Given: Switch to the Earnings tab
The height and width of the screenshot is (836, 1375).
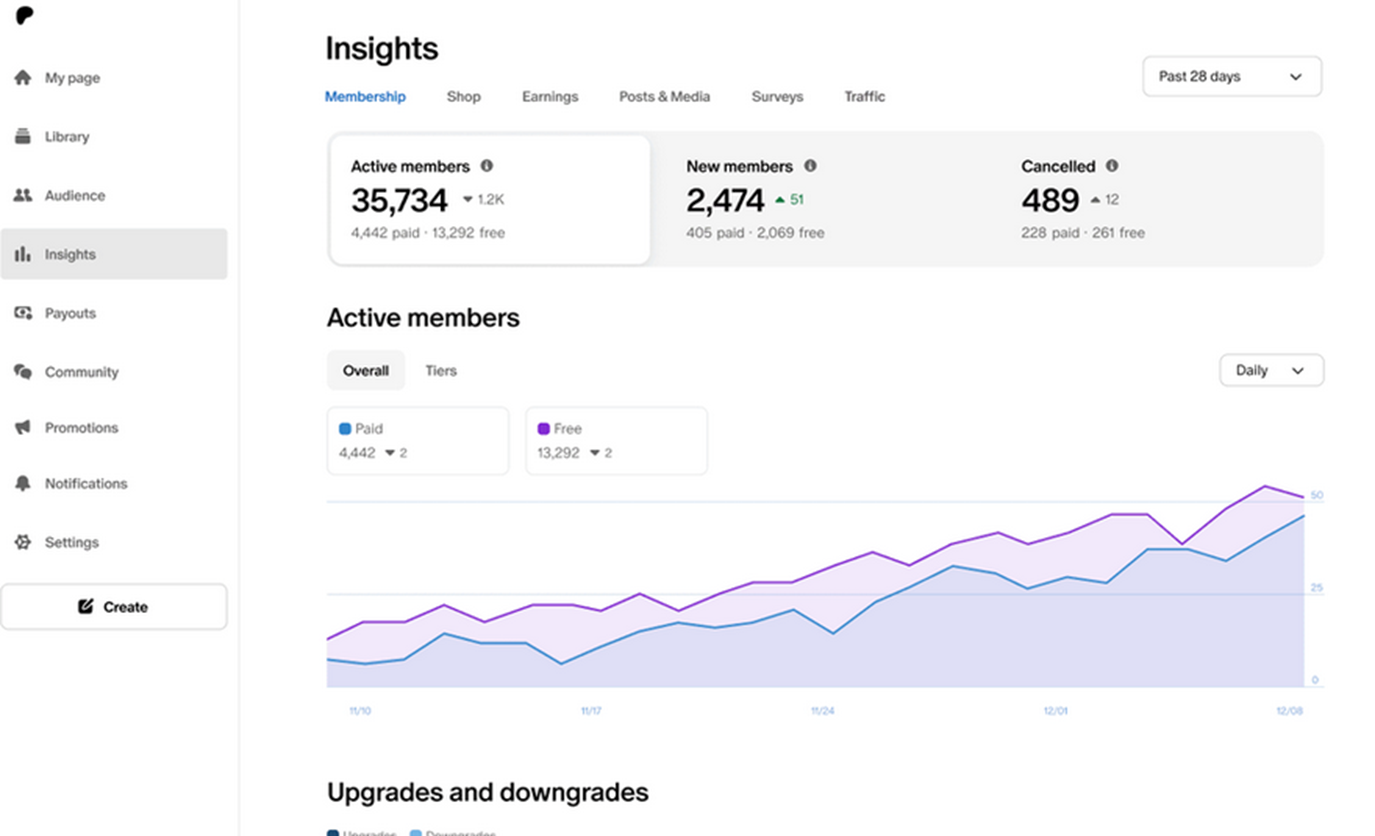Looking at the screenshot, I should coord(549,97).
